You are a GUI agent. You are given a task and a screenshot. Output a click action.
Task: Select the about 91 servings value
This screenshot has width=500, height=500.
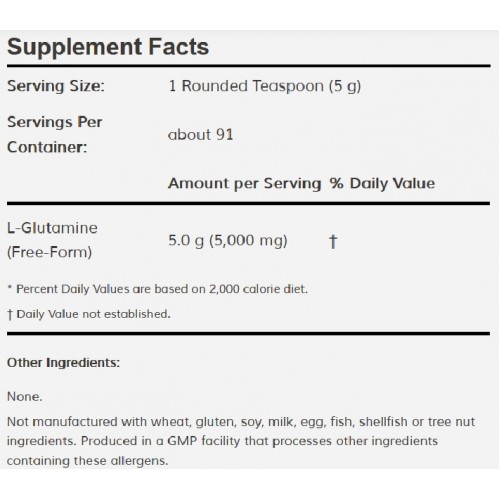tap(201, 135)
